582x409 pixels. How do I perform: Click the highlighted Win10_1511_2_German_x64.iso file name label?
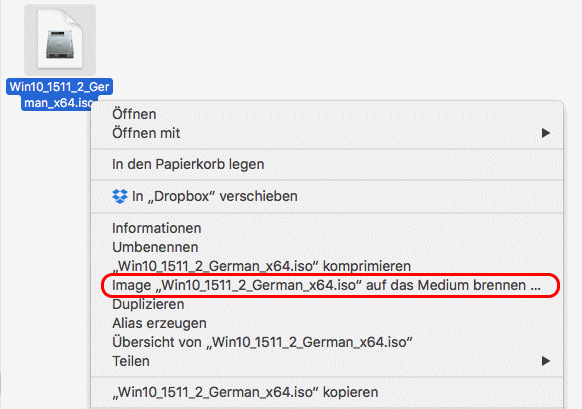click(59, 95)
